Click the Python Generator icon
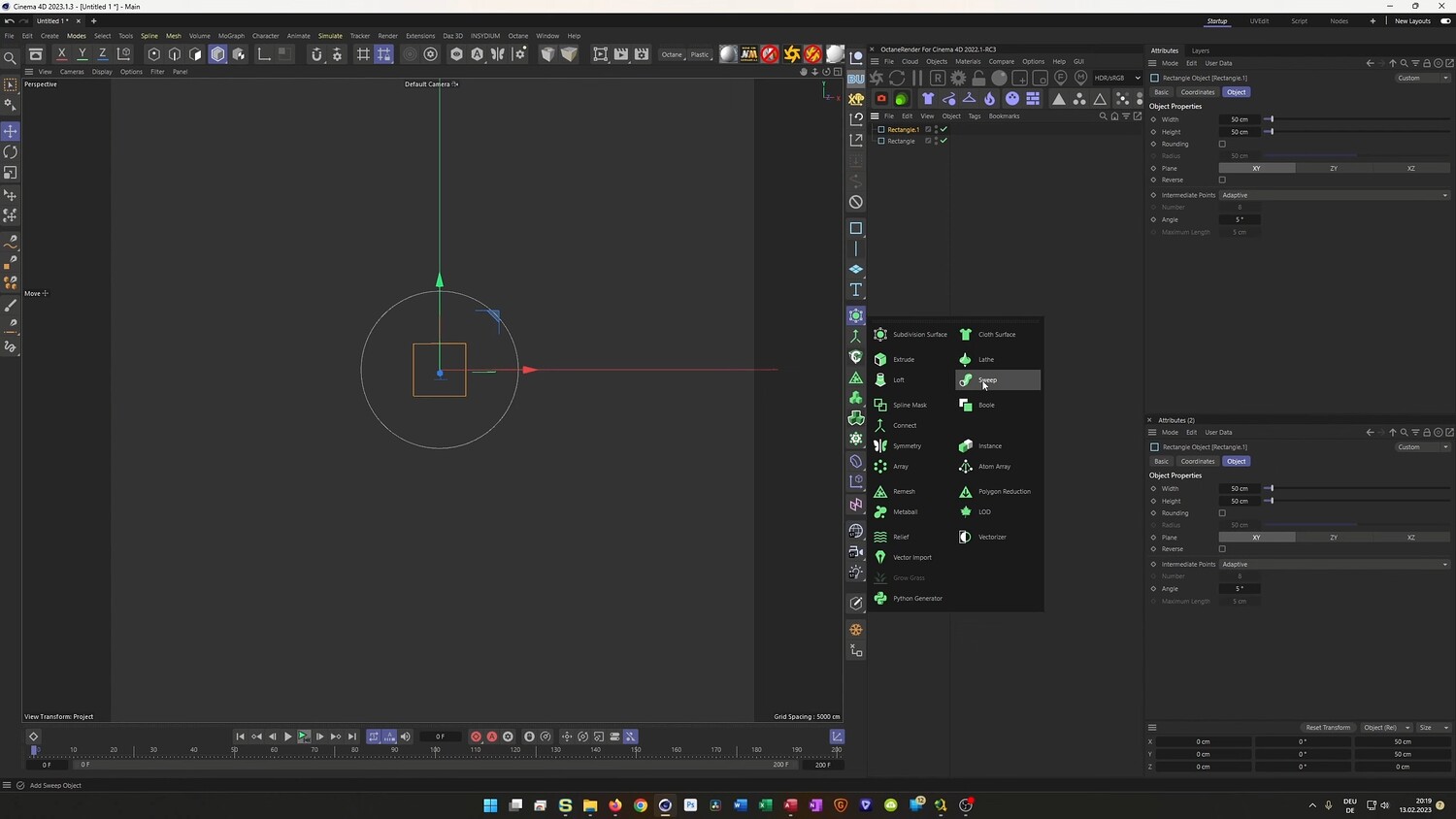 tap(880, 599)
